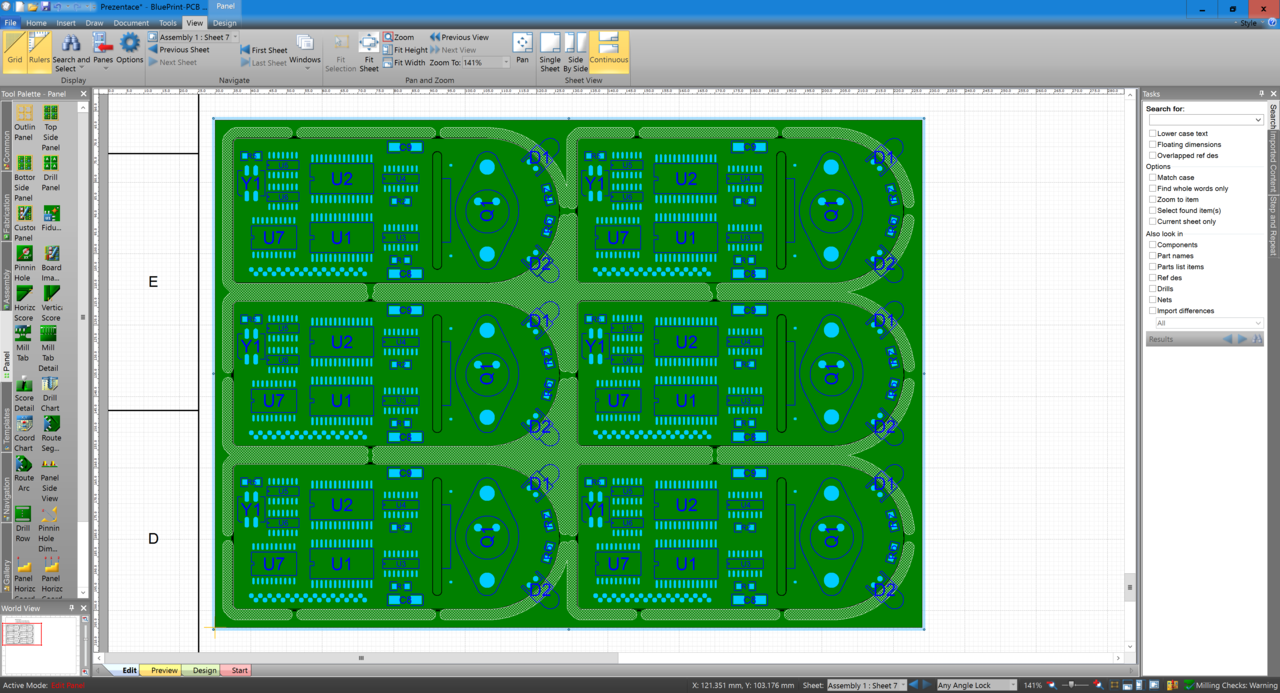This screenshot has height=693, width=1280.
Task: Select the Mill Tab Detail tool
Action: [50, 349]
